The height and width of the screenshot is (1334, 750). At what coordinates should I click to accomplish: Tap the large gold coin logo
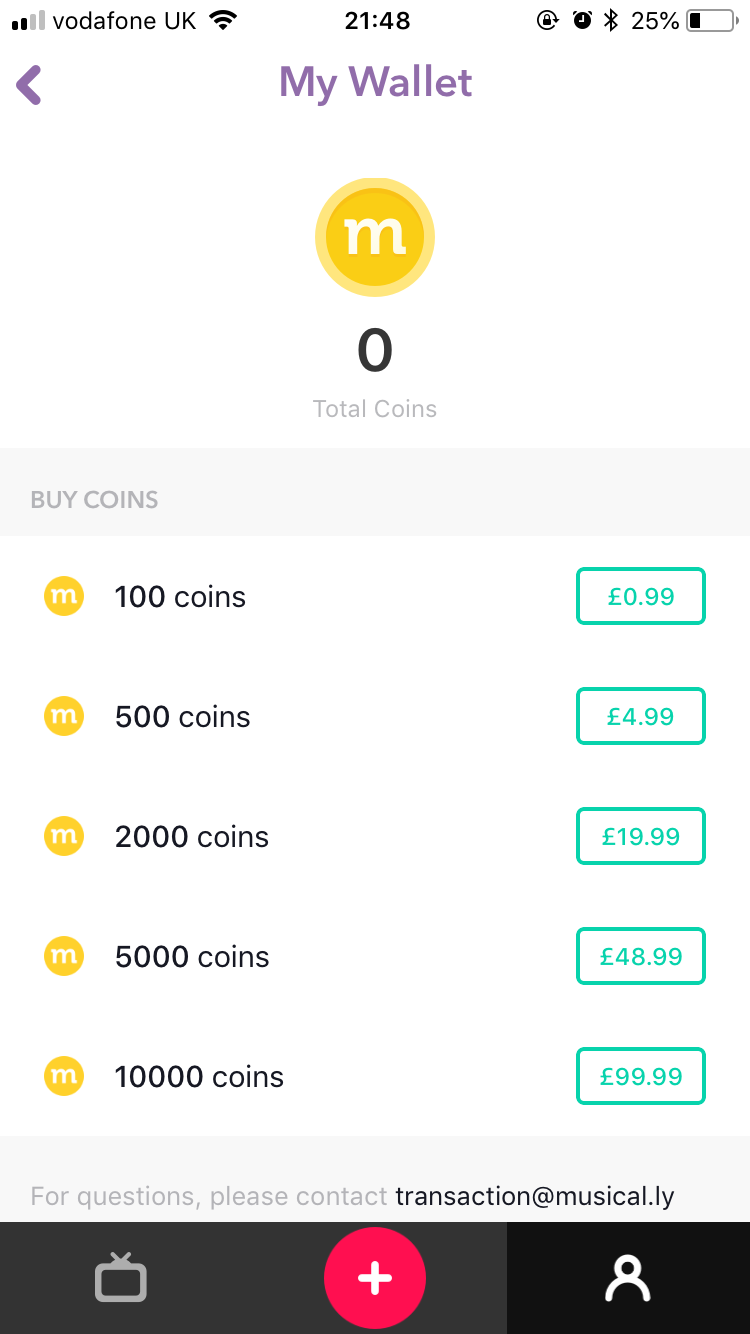pos(375,238)
